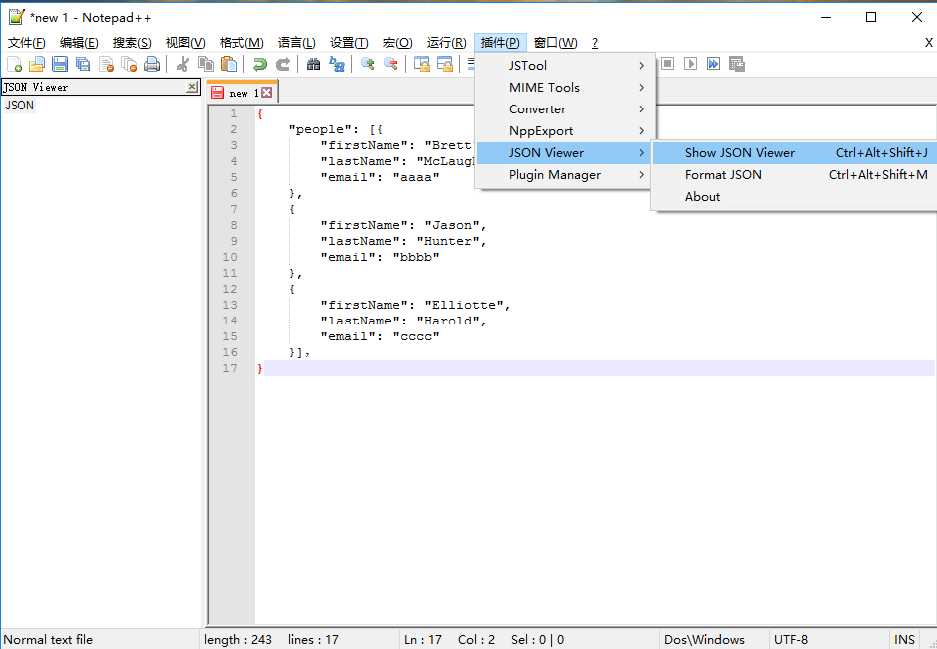Viewport: 937px width, 649px height.
Task: Open the 搜索(S) menu
Action: click(132, 42)
